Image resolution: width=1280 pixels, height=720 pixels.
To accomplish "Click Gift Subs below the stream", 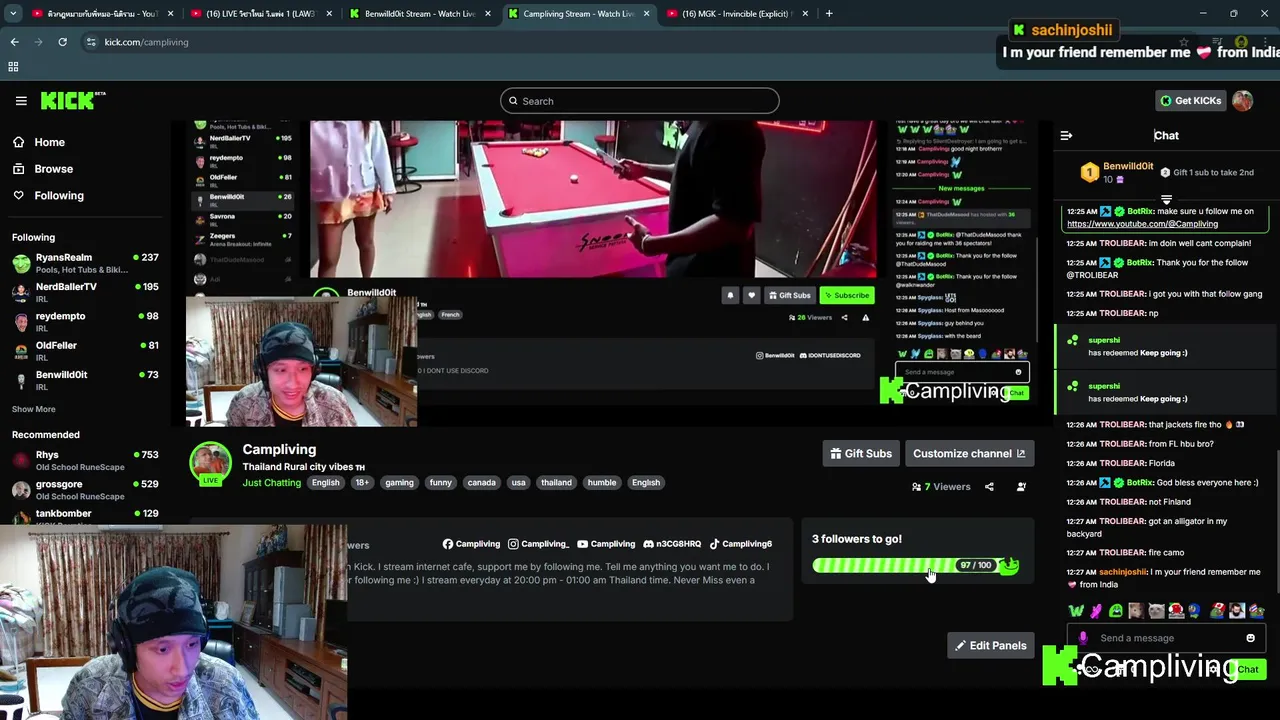I will (860, 454).
